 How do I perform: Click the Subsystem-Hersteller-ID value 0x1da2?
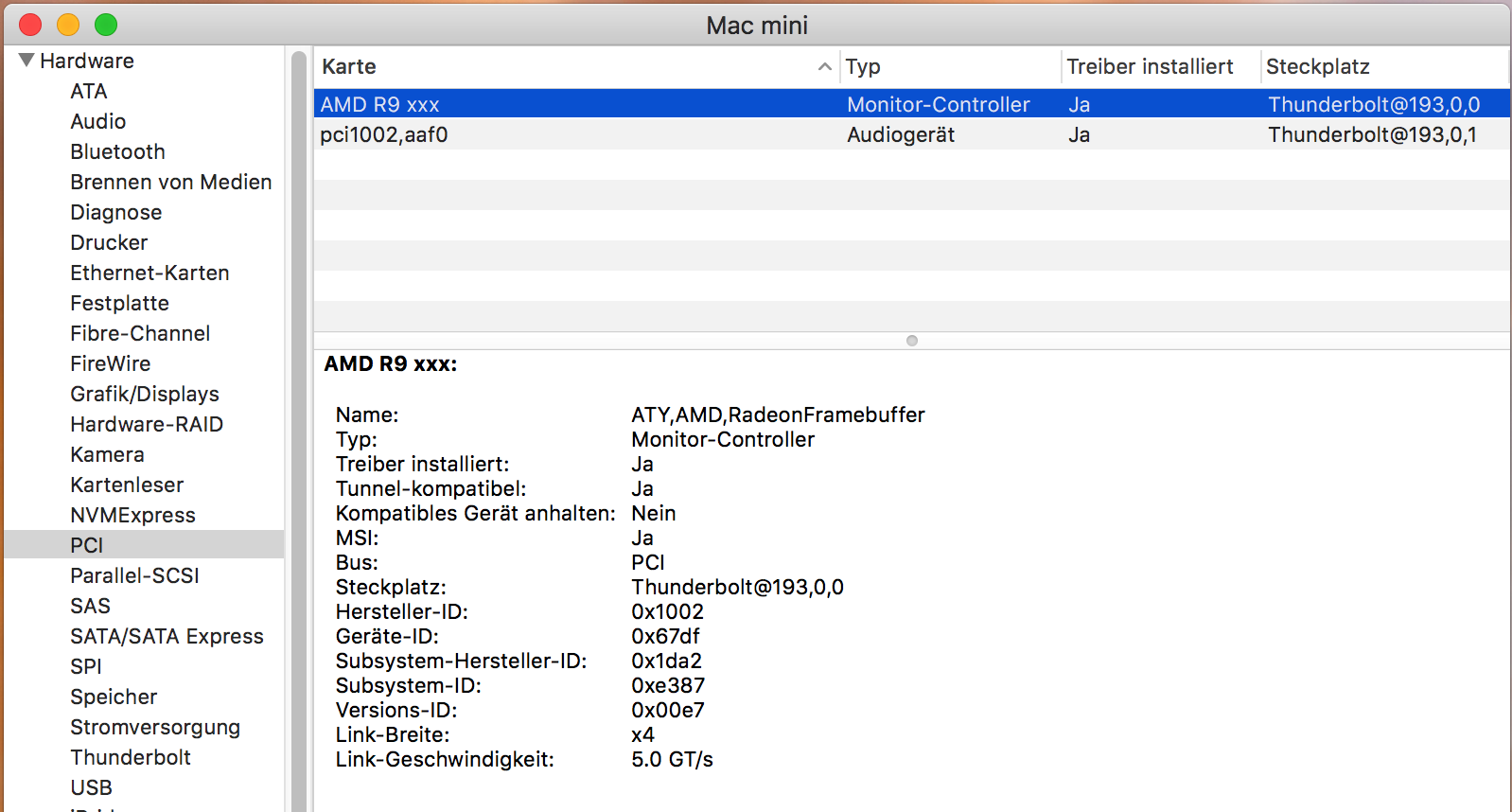[x=666, y=661]
